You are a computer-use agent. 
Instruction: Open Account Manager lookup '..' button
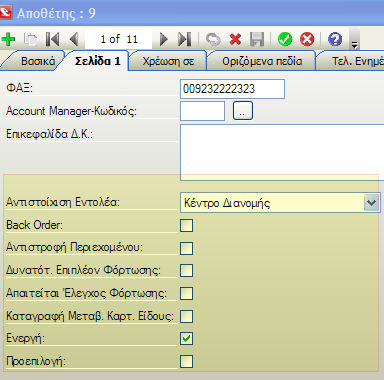coord(243,111)
